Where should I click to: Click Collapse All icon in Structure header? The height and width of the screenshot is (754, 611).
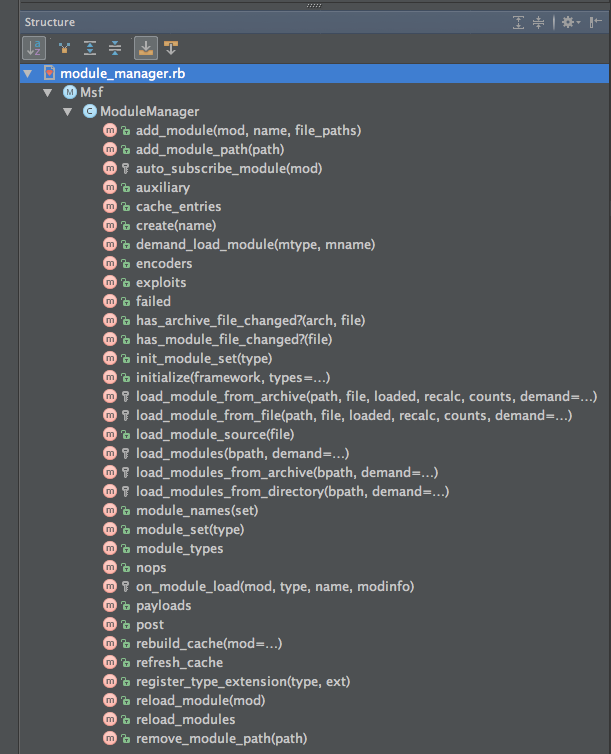pos(538,22)
